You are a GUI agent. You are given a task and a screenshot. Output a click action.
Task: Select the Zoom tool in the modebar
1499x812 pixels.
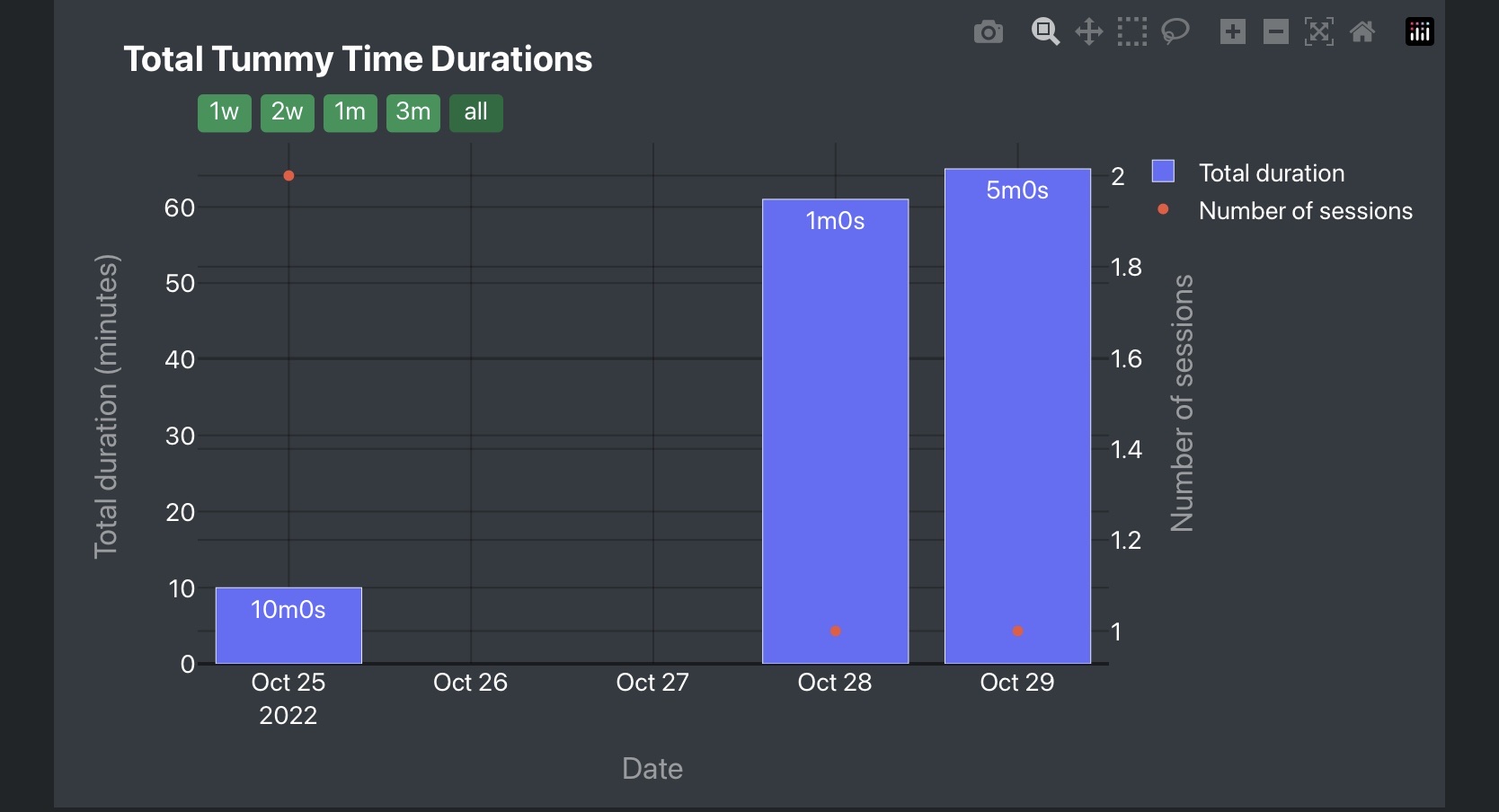pos(1044,31)
